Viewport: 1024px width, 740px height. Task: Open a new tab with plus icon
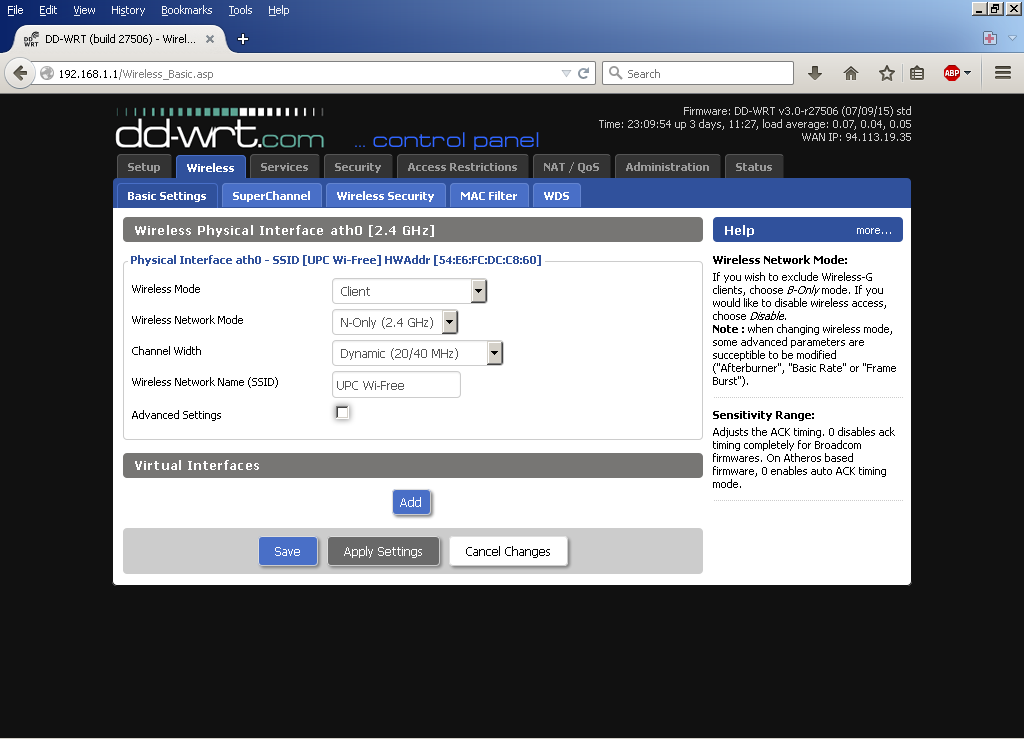(x=242, y=39)
